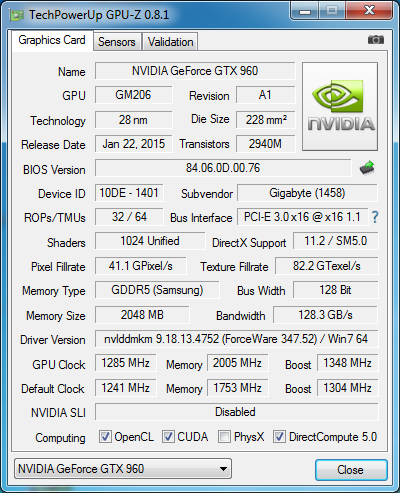Close window with title bar X
The image size is (400, 493).
(x=369, y=12)
